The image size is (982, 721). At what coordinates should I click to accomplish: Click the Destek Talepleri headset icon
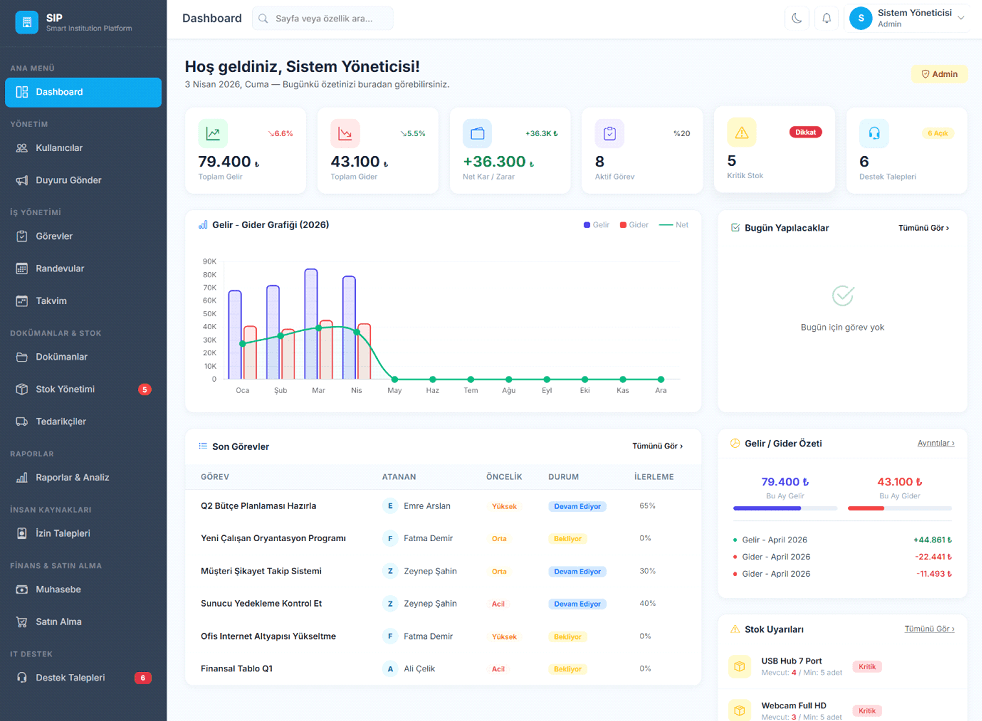click(x=874, y=133)
